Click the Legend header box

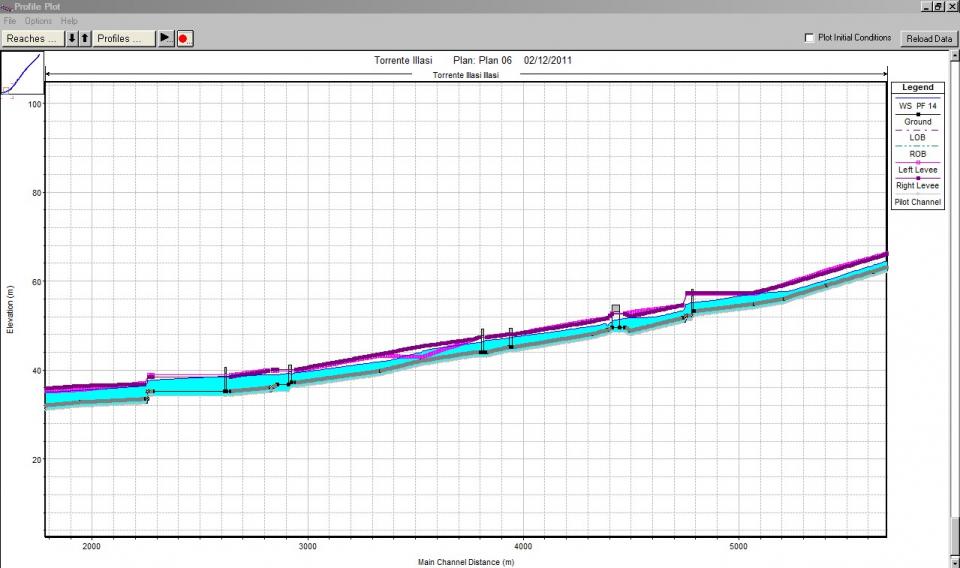click(918, 88)
